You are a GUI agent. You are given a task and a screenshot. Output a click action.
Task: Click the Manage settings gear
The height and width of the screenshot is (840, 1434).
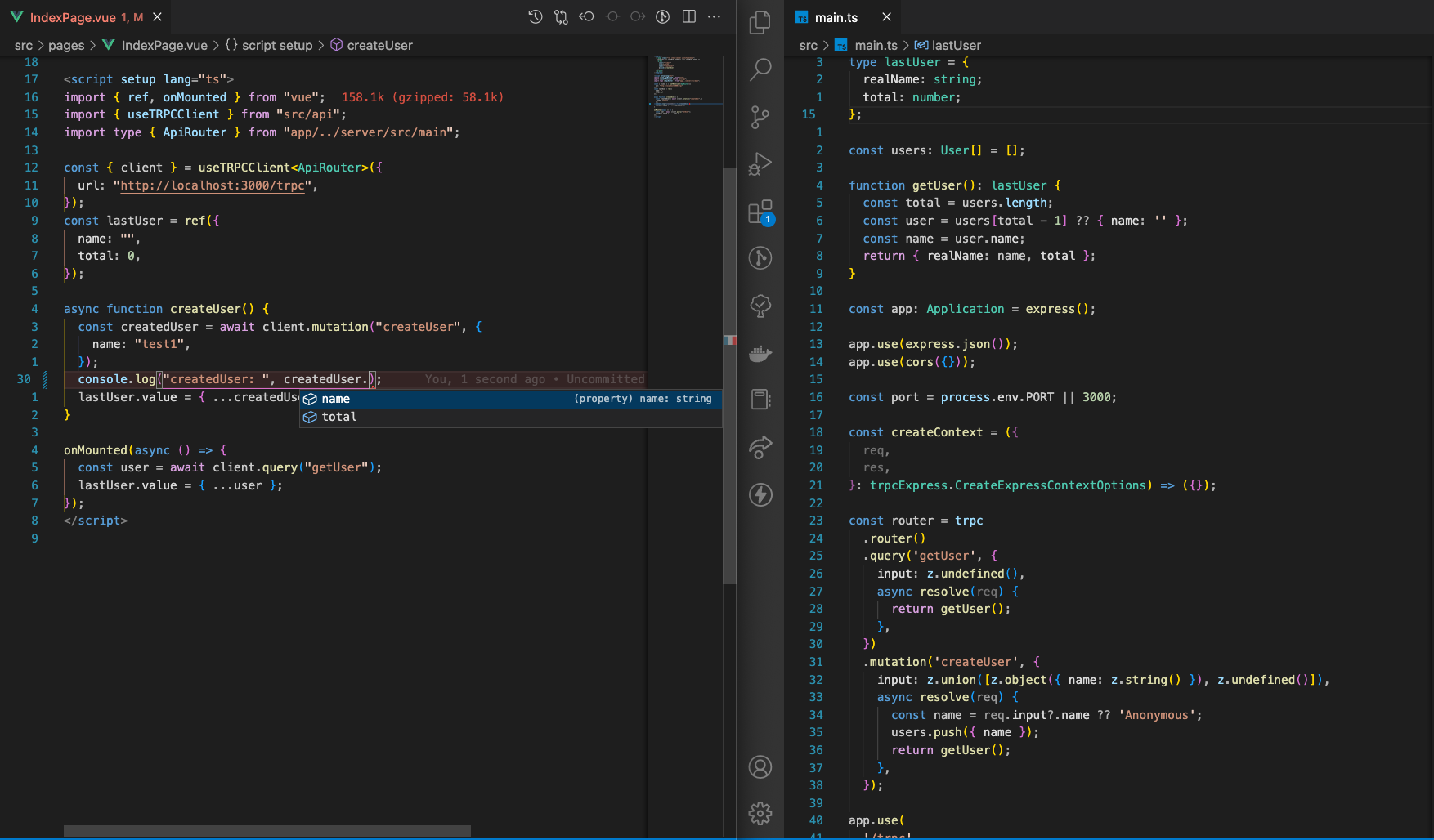[760, 813]
